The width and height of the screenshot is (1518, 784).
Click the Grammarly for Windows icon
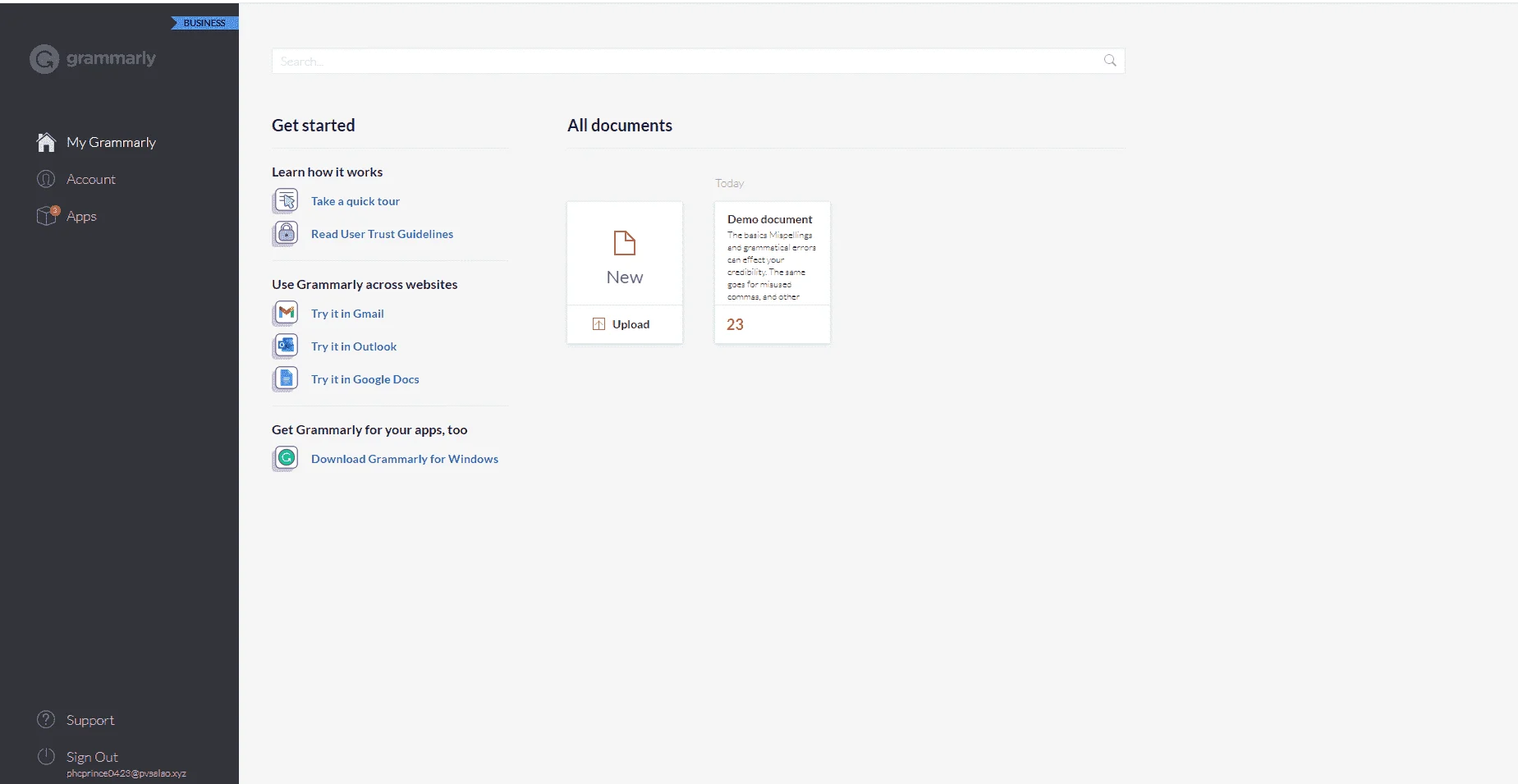pyautogui.click(x=286, y=459)
